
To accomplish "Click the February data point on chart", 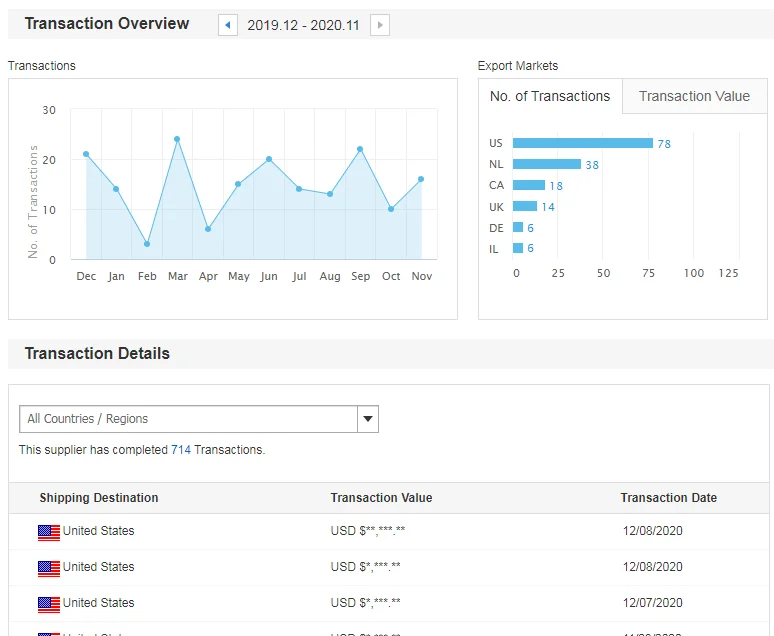I will point(147,244).
